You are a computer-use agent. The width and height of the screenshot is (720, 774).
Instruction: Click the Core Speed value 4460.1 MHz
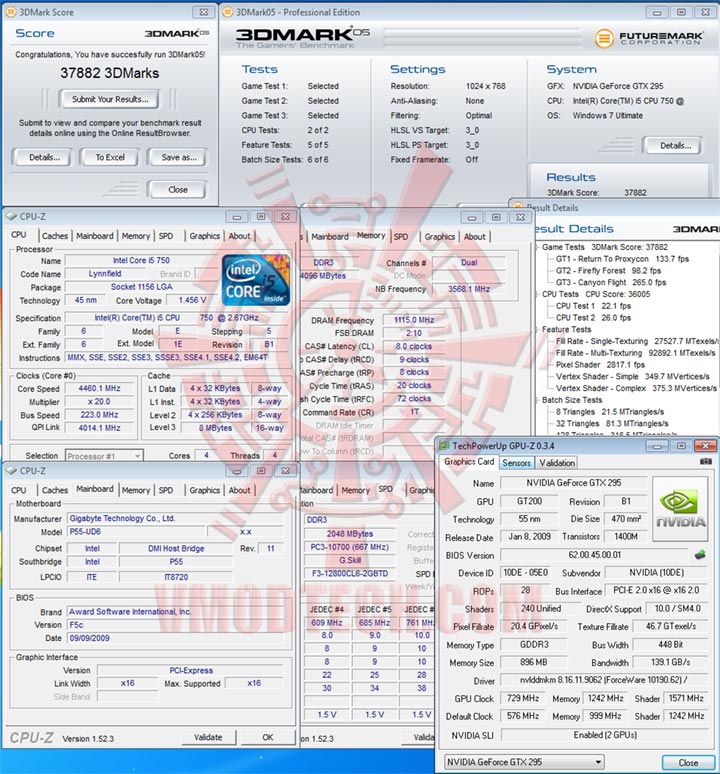99,388
